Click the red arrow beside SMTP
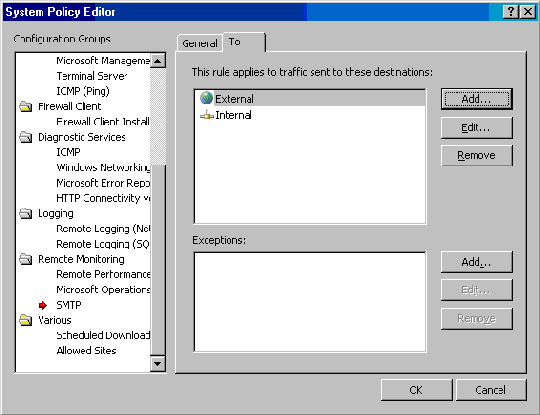This screenshot has height=415, width=540. point(43,305)
